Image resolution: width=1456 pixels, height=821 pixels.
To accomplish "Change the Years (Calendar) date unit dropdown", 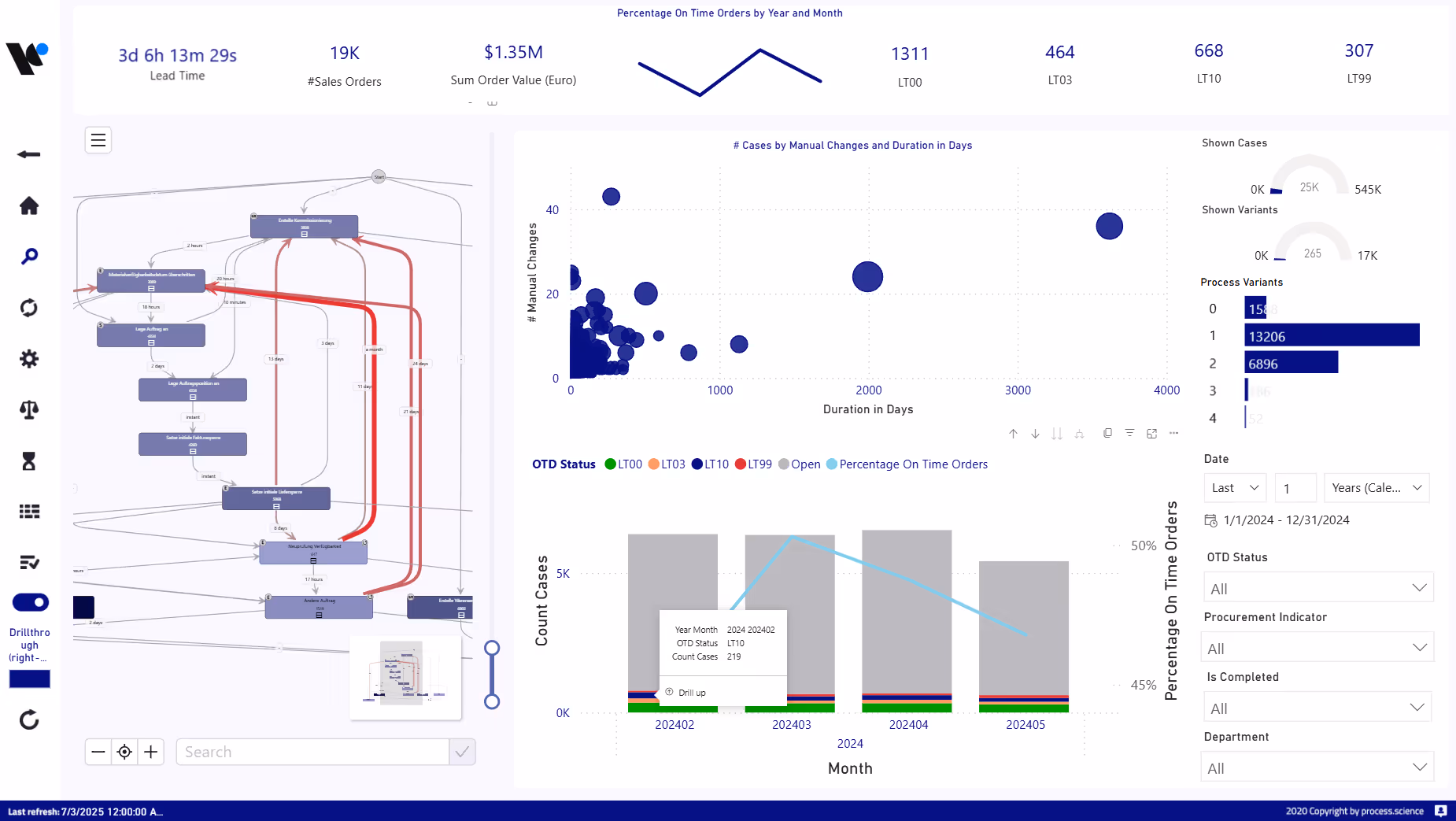I will [1376, 488].
